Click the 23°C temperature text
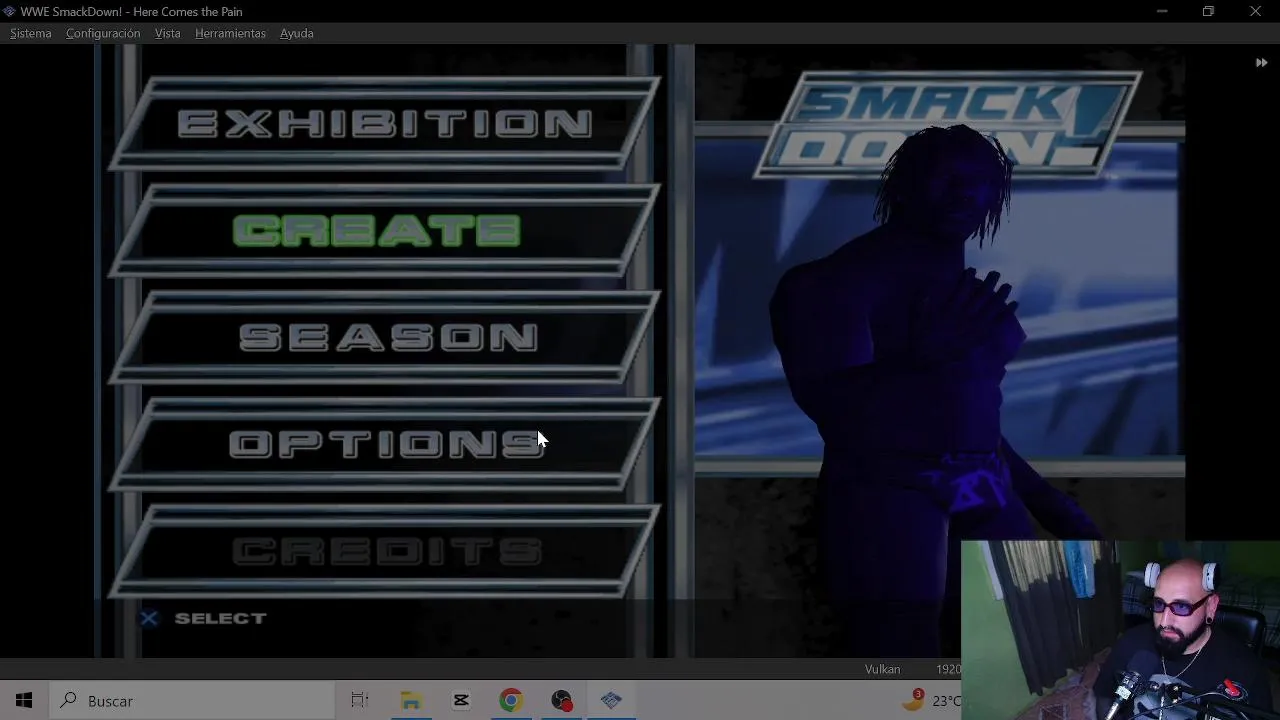1280x720 pixels. point(946,701)
